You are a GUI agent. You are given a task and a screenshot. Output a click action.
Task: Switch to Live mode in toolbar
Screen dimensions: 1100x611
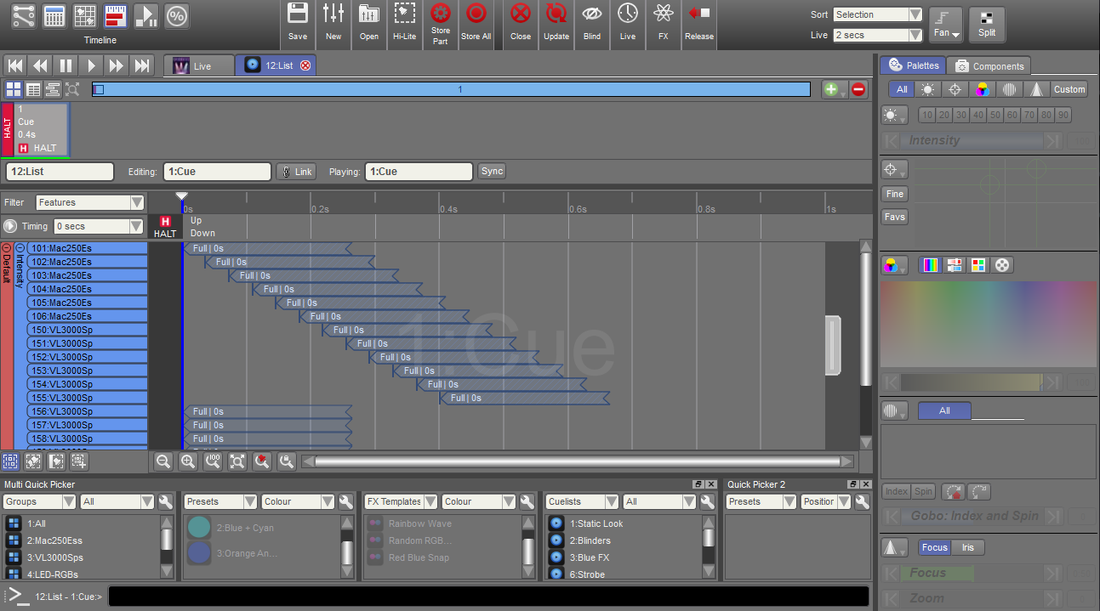tap(628, 22)
